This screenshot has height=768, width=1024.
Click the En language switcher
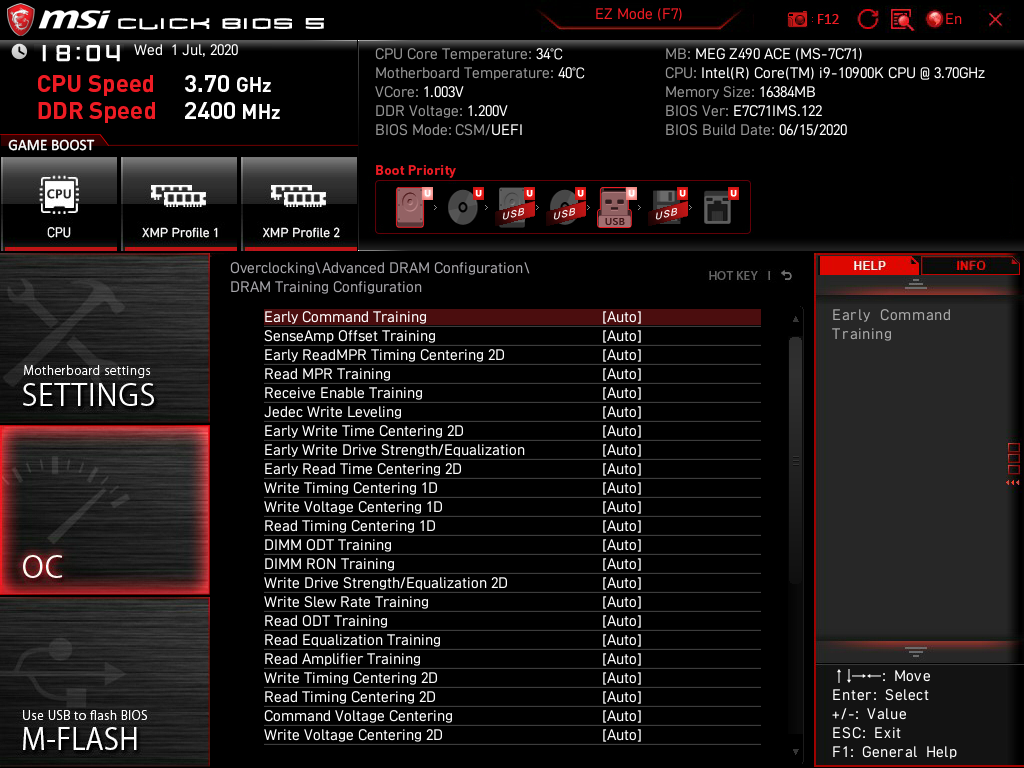point(944,19)
